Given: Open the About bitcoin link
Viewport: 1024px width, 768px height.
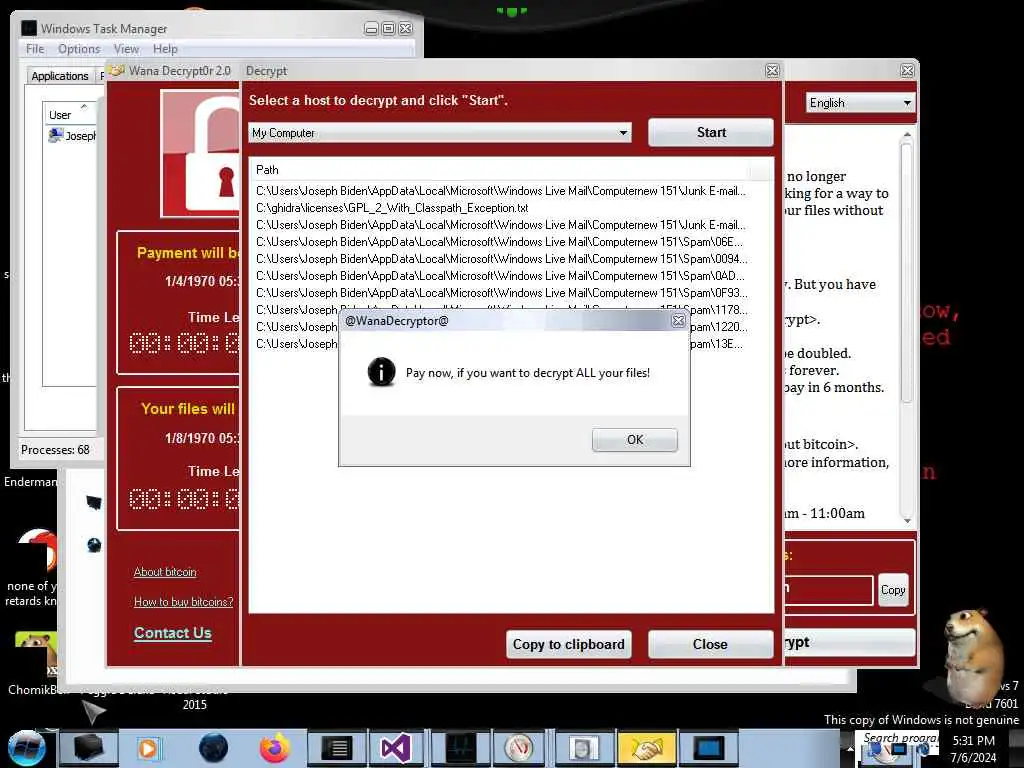Looking at the screenshot, I should tap(165, 572).
